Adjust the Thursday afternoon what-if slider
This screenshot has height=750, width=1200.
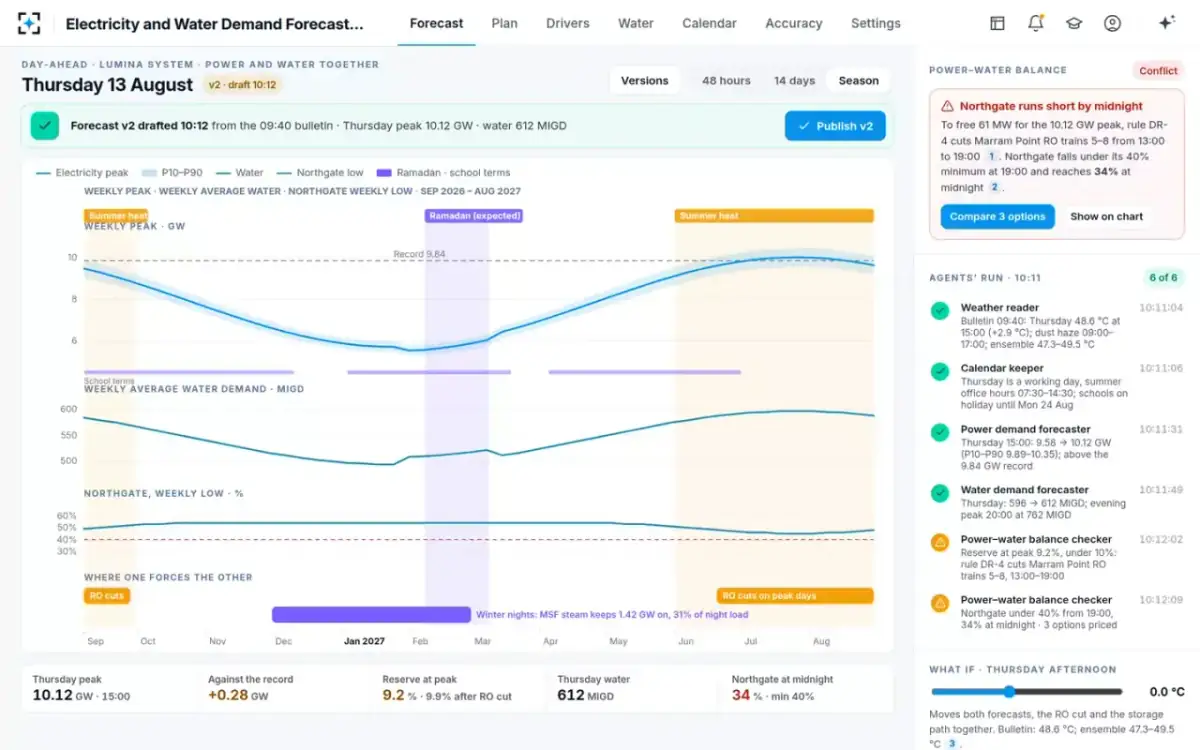tap(1026, 692)
